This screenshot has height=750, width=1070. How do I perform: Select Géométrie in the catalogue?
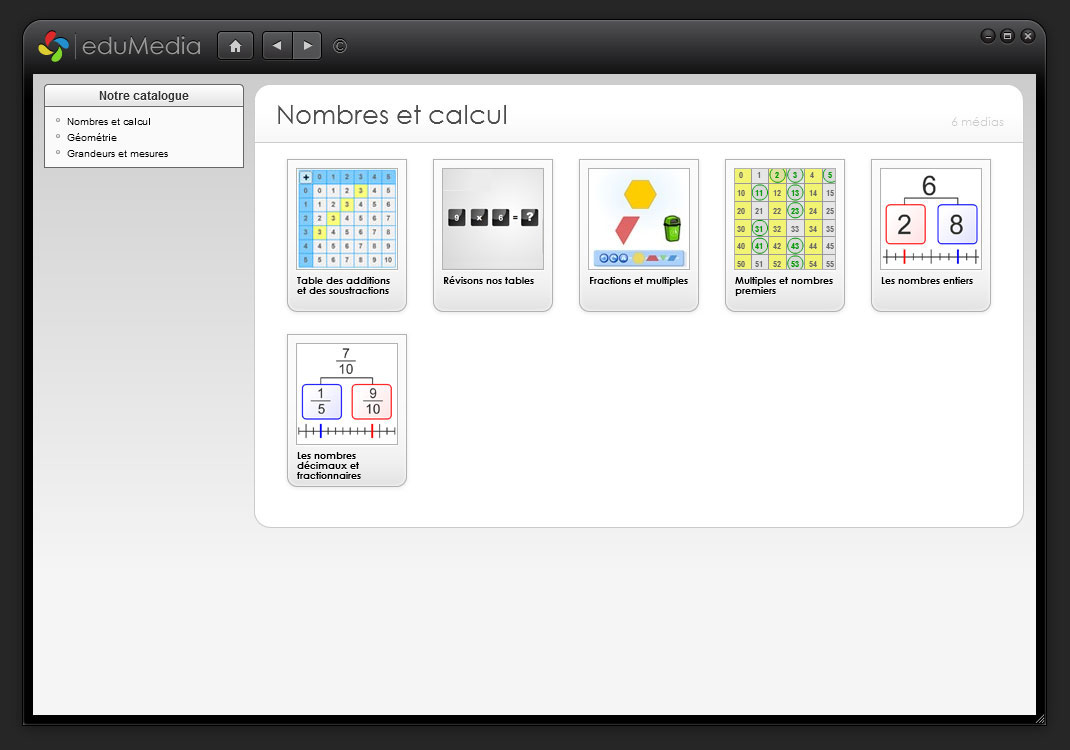[x=91, y=138]
